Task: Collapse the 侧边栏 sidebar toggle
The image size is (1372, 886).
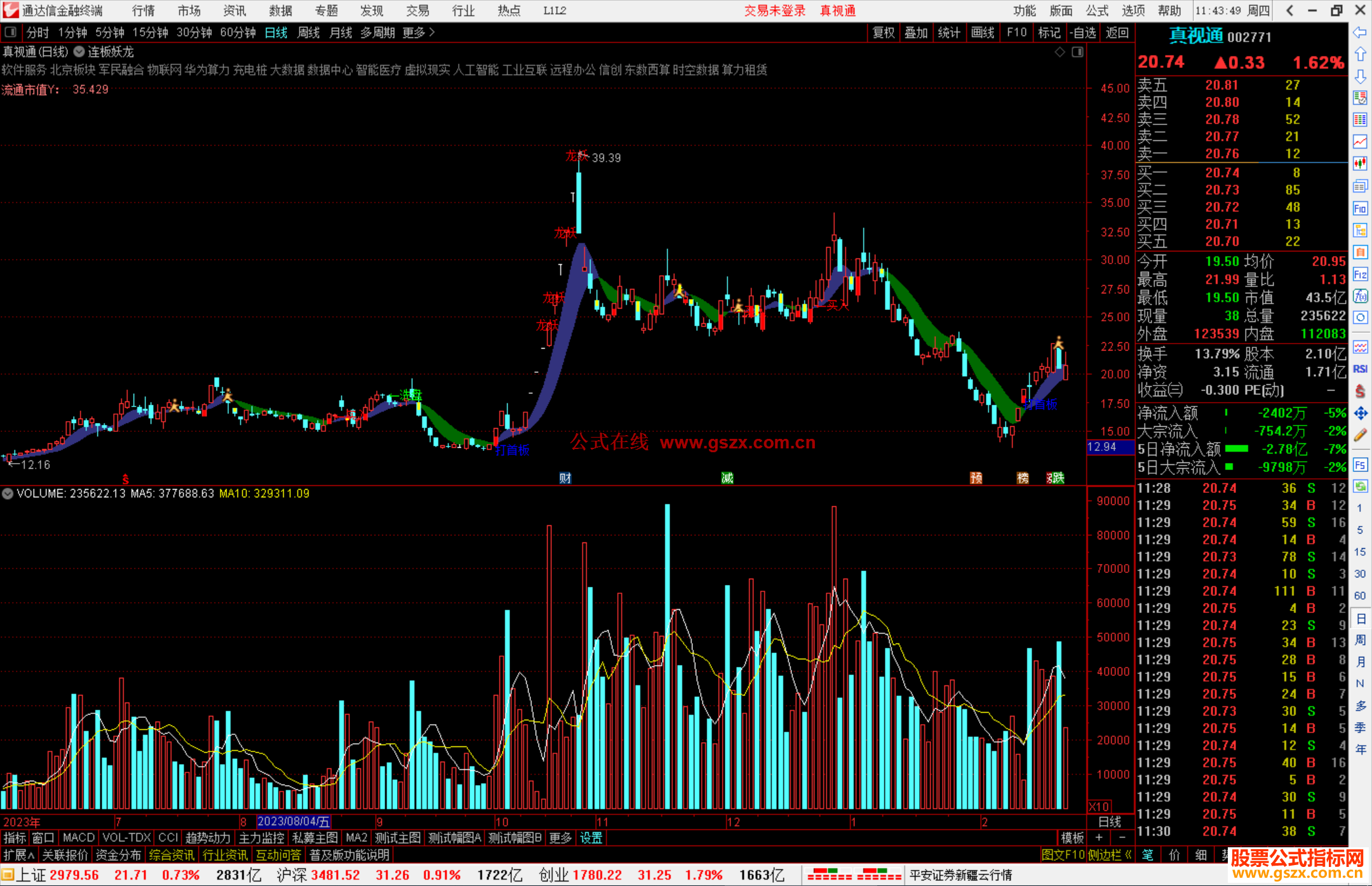Action: click(x=1110, y=855)
